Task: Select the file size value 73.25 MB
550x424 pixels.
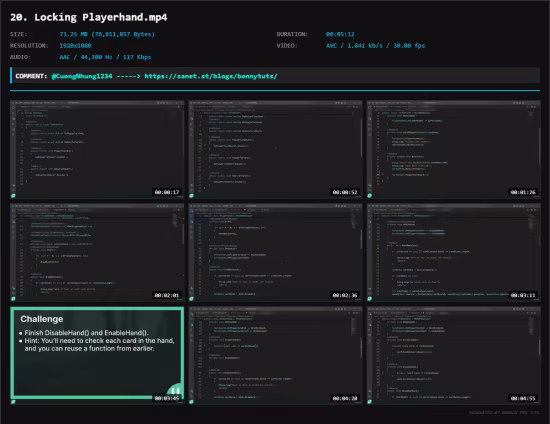Action: [107, 34]
